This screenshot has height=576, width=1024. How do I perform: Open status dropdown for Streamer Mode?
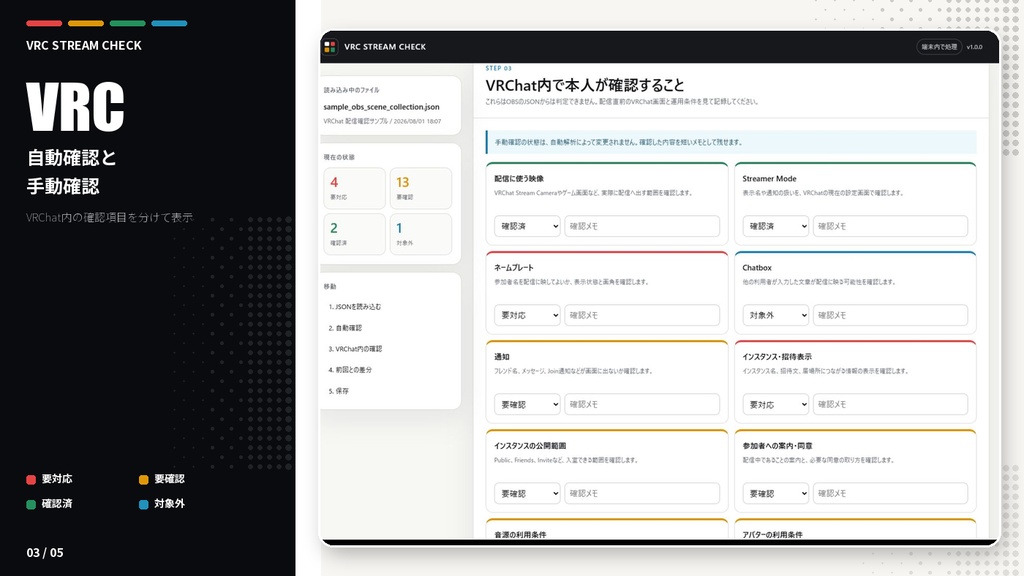point(775,226)
